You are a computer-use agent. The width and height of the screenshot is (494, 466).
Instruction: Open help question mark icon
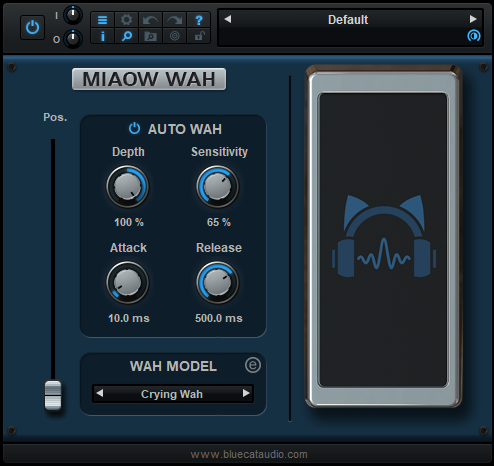click(x=199, y=20)
